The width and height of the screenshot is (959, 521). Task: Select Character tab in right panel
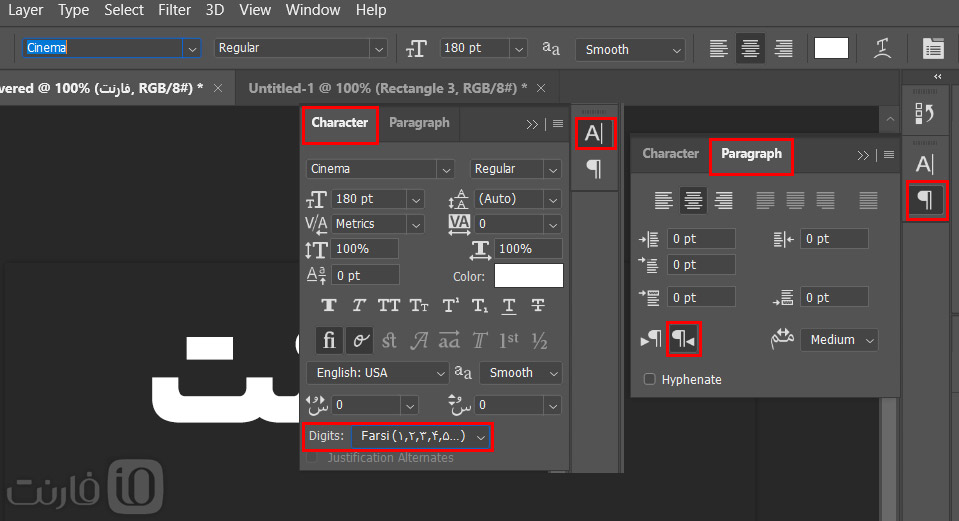point(670,154)
